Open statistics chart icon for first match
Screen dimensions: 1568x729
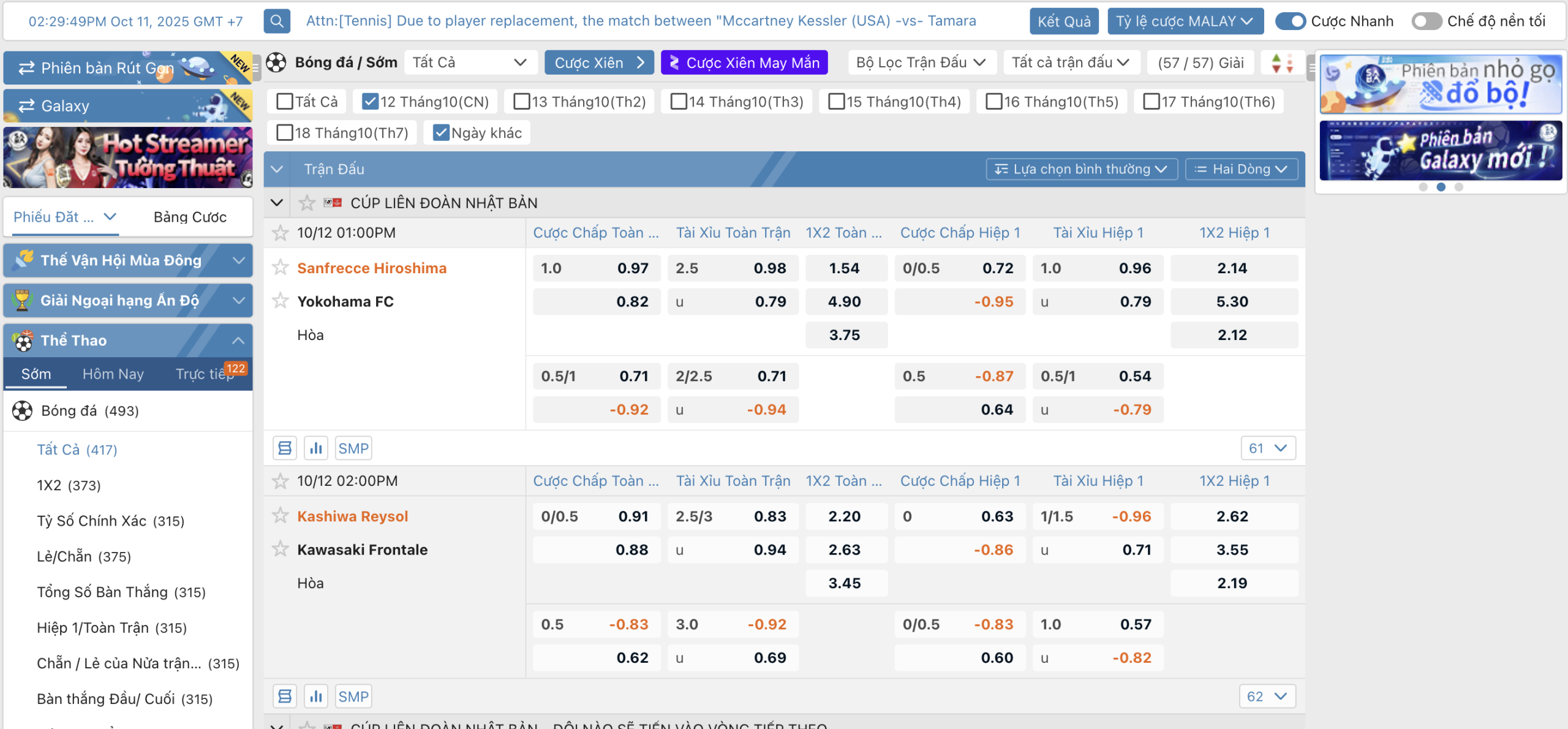pos(316,448)
